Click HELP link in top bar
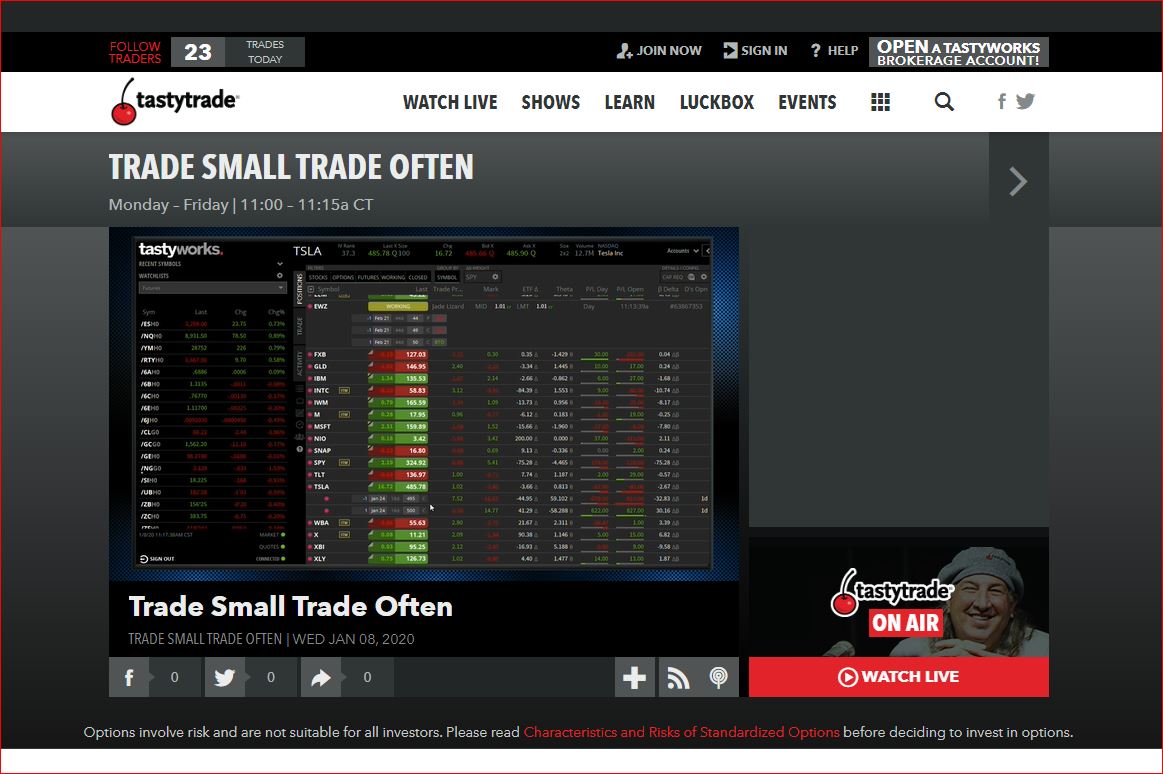The width and height of the screenshot is (1163, 774). pyautogui.click(x=843, y=50)
